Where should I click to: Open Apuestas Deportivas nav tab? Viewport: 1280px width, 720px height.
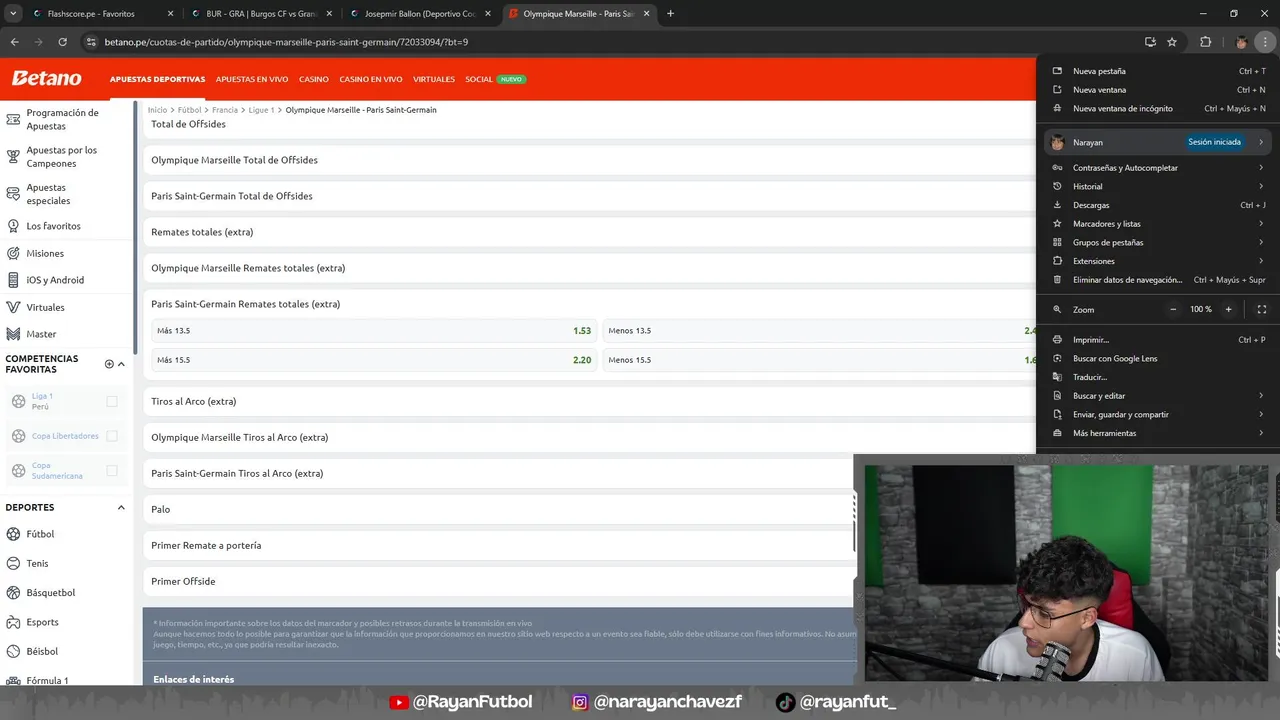pyautogui.click(x=157, y=79)
